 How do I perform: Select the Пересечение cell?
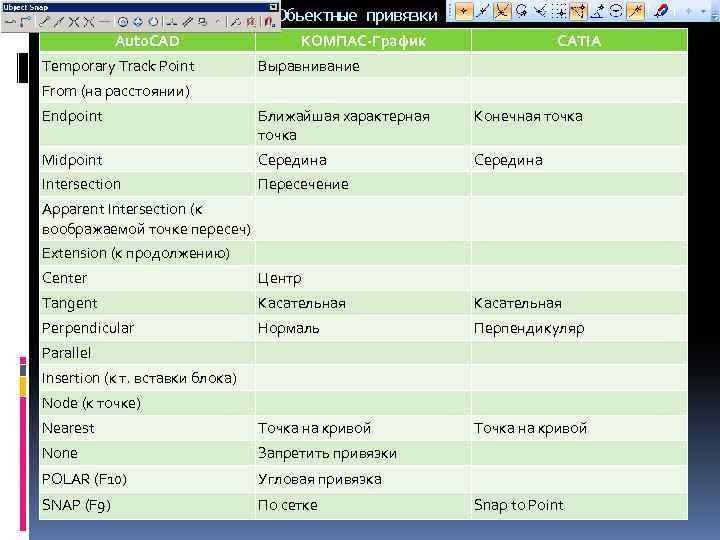[x=363, y=184]
